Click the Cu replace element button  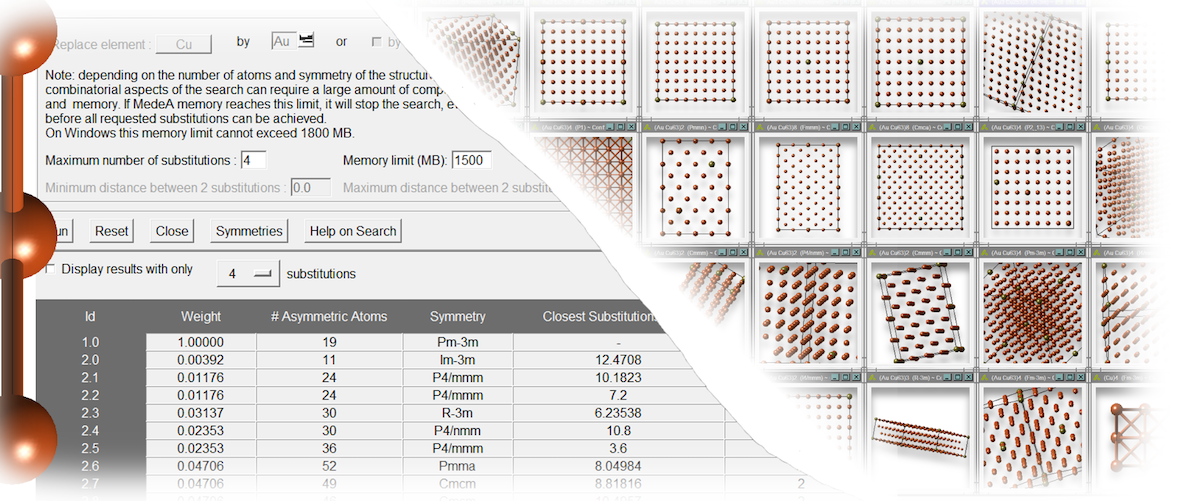[184, 43]
